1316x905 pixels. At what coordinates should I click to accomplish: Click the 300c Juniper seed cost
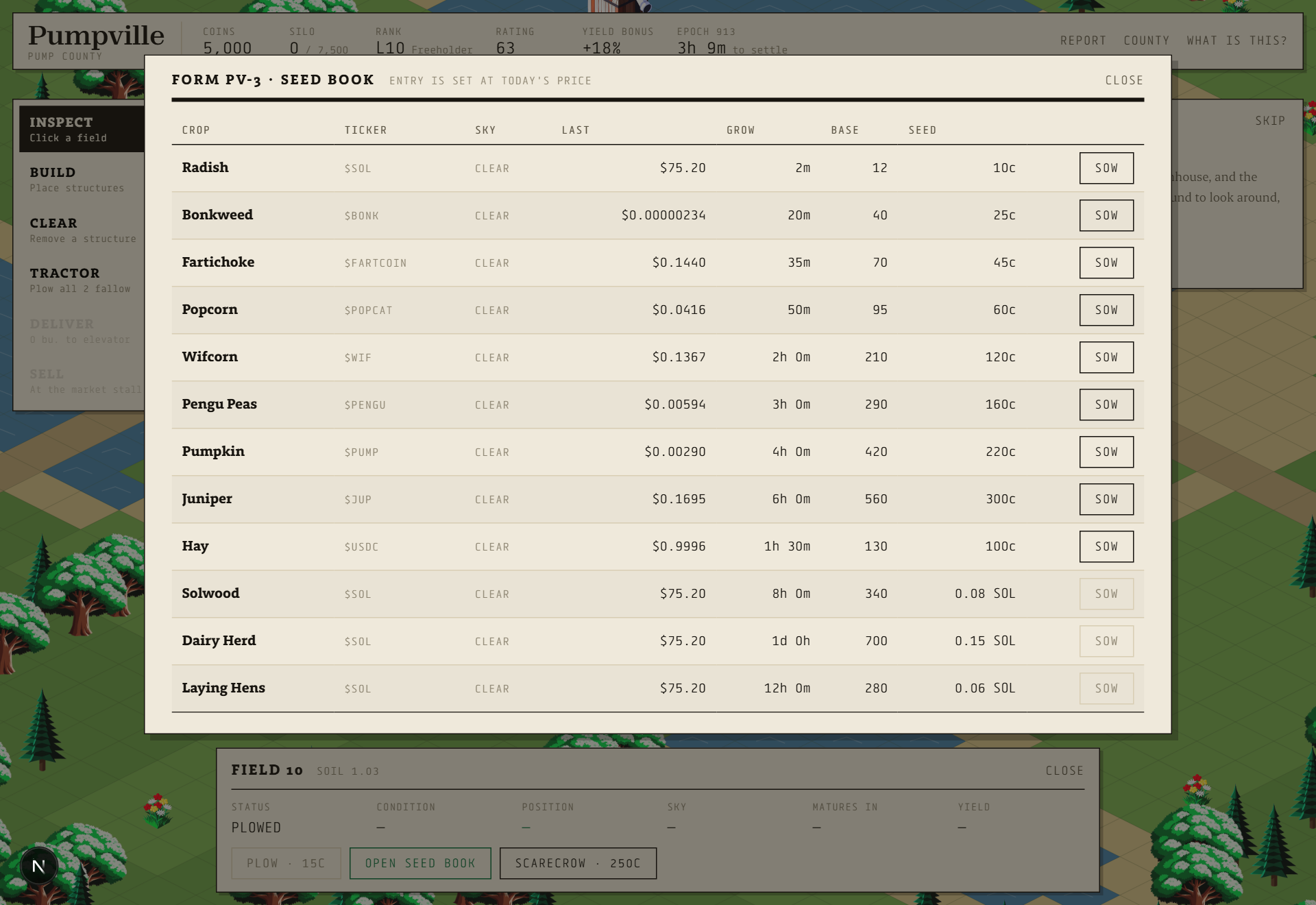[x=1001, y=499]
